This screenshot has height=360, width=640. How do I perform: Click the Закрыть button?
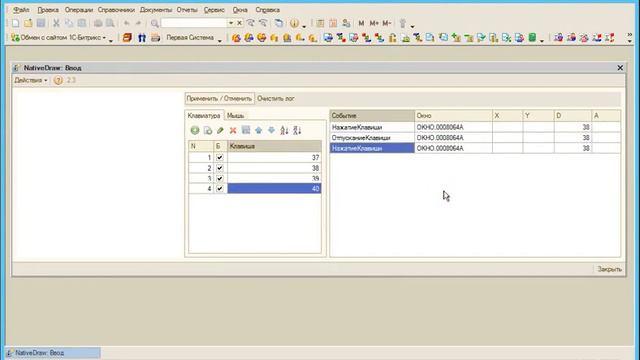[609, 269]
